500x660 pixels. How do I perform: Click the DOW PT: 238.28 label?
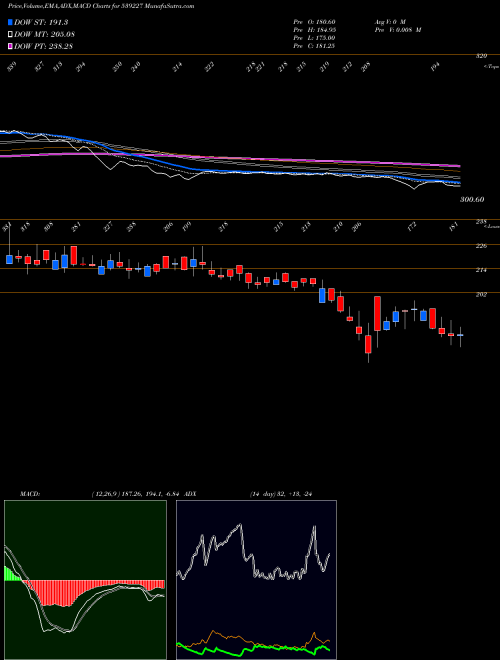44,46
